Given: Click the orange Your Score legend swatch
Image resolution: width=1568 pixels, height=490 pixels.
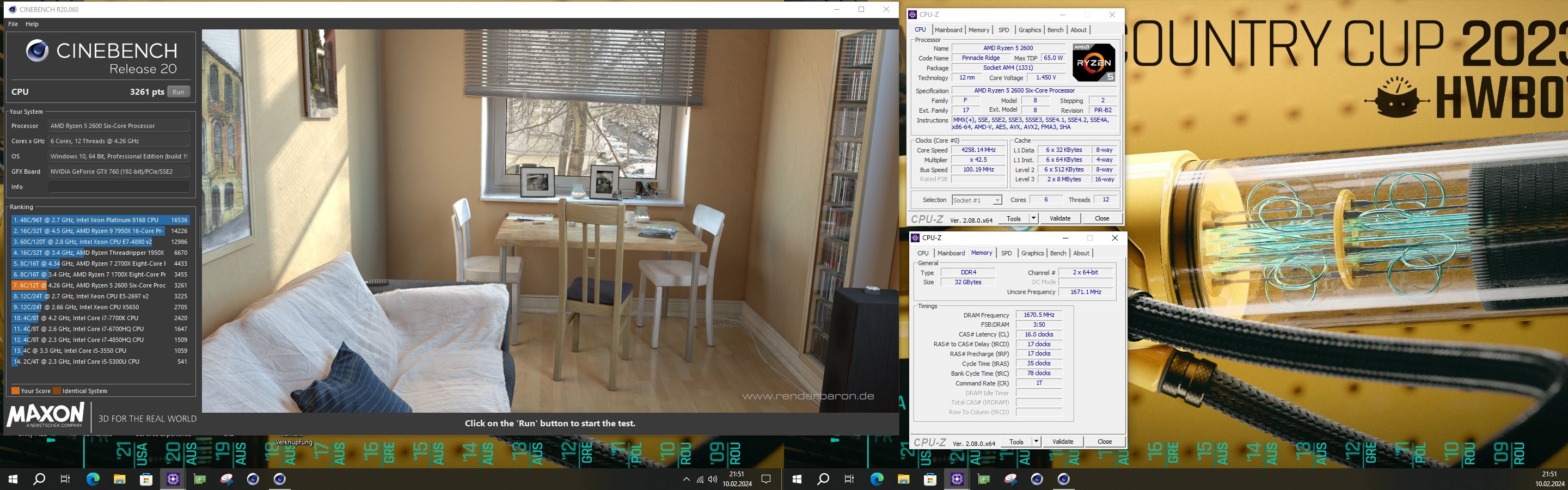Looking at the screenshot, I should tap(15, 391).
